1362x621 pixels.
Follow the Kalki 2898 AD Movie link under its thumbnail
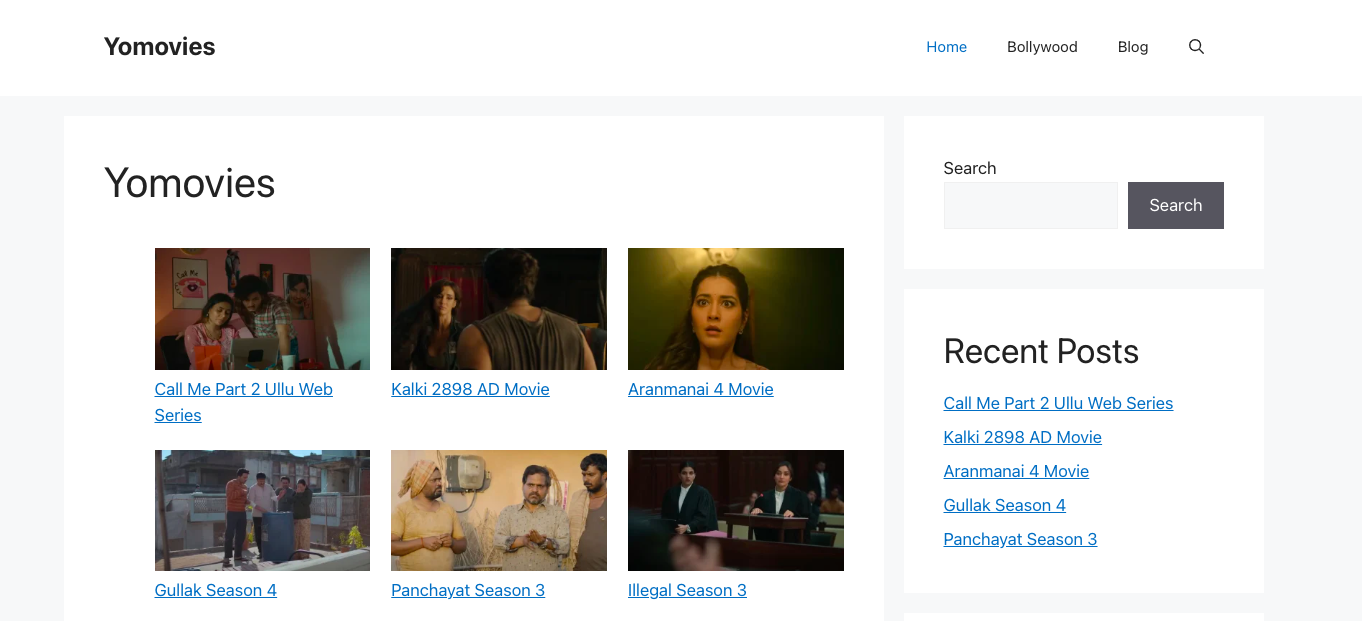(470, 389)
